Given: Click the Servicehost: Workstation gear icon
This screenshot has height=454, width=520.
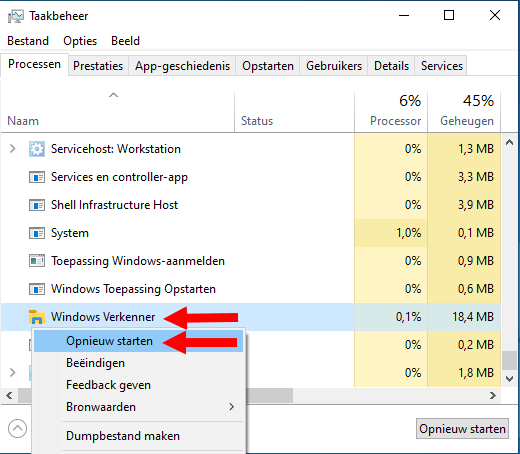Looking at the screenshot, I should (x=37, y=149).
